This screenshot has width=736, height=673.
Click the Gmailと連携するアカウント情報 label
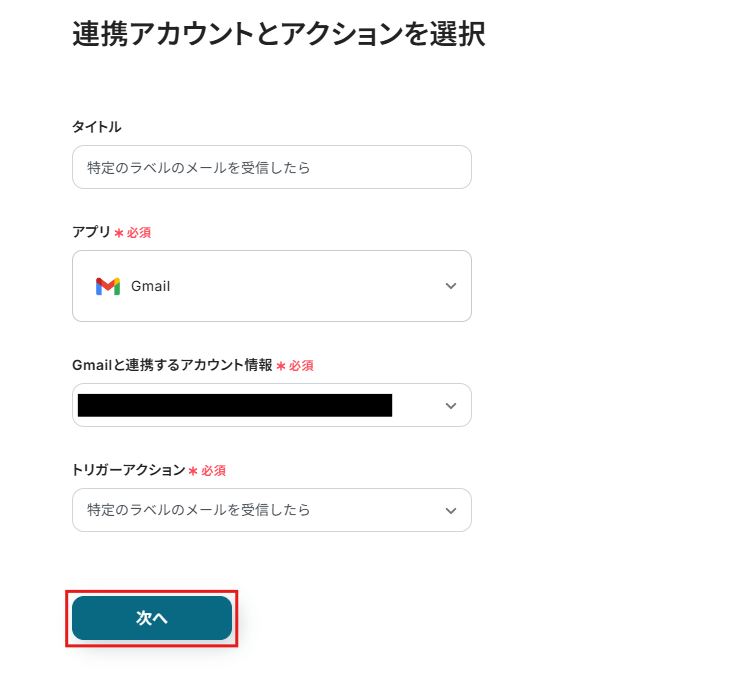tap(172, 365)
